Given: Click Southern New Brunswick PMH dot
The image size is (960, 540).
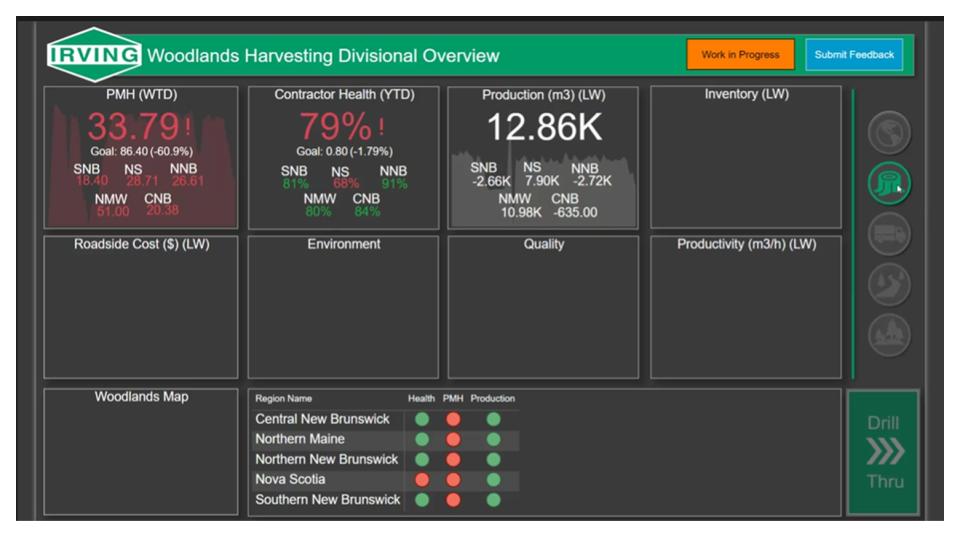Looking at the screenshot, I should [x=453, y=500].
